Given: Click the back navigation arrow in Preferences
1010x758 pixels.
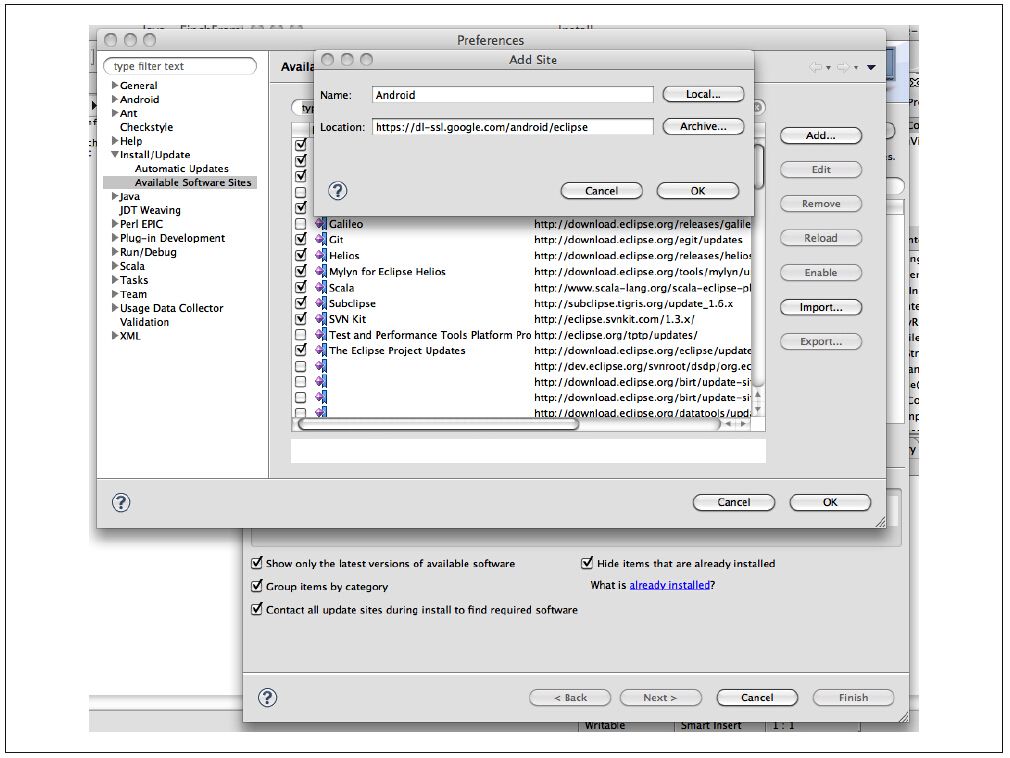Looking at the screenshot, I should tap(815, 67).
